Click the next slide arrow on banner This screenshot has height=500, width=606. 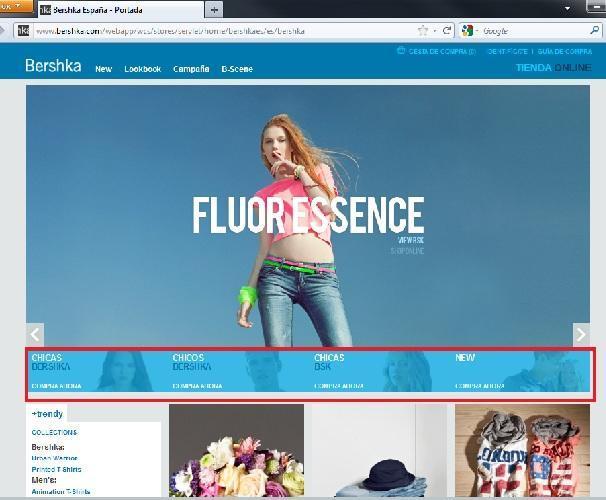pos(580,335)
